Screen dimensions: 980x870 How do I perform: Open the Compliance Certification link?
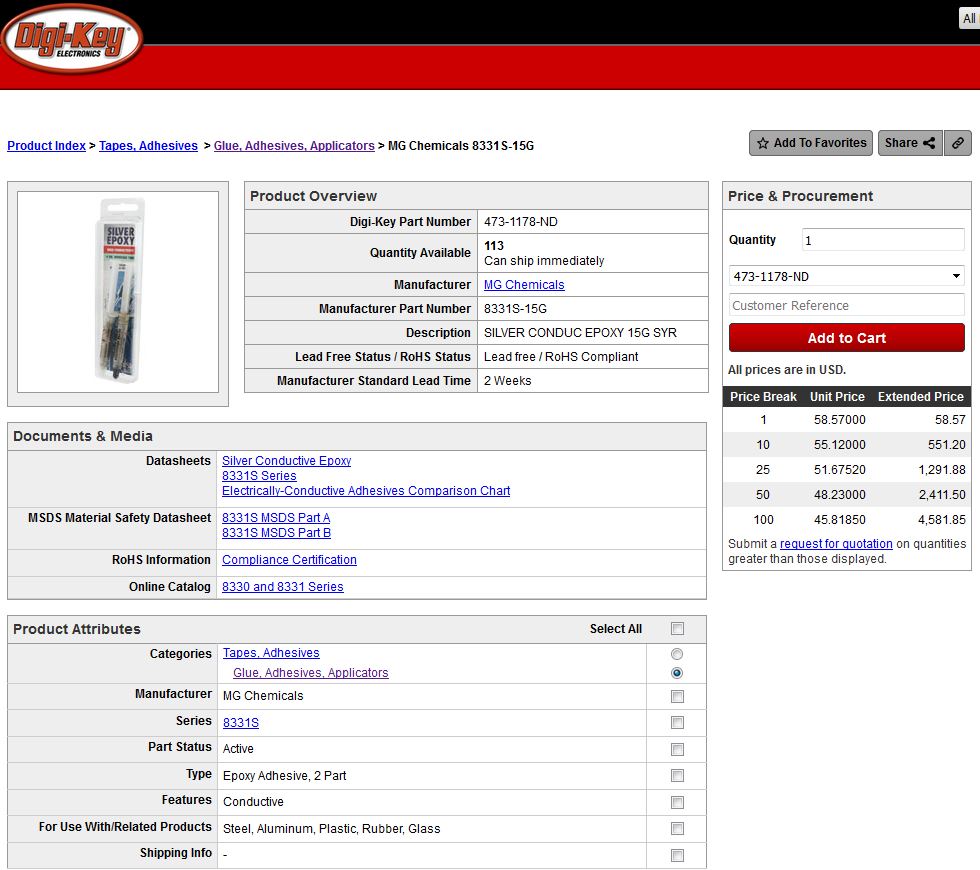(289, 560)
